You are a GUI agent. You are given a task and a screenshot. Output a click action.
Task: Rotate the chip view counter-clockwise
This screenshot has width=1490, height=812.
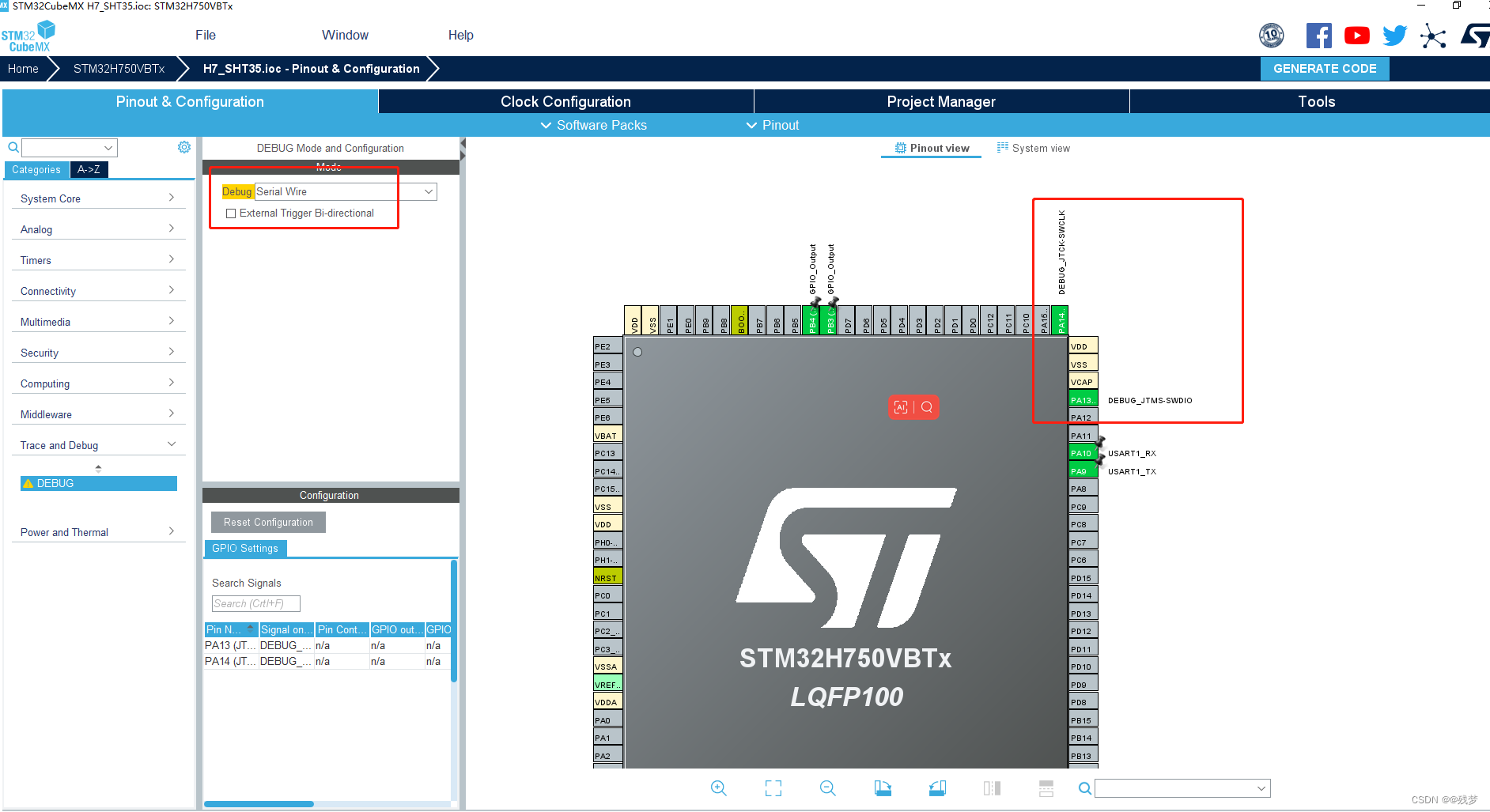coord(937,788)
